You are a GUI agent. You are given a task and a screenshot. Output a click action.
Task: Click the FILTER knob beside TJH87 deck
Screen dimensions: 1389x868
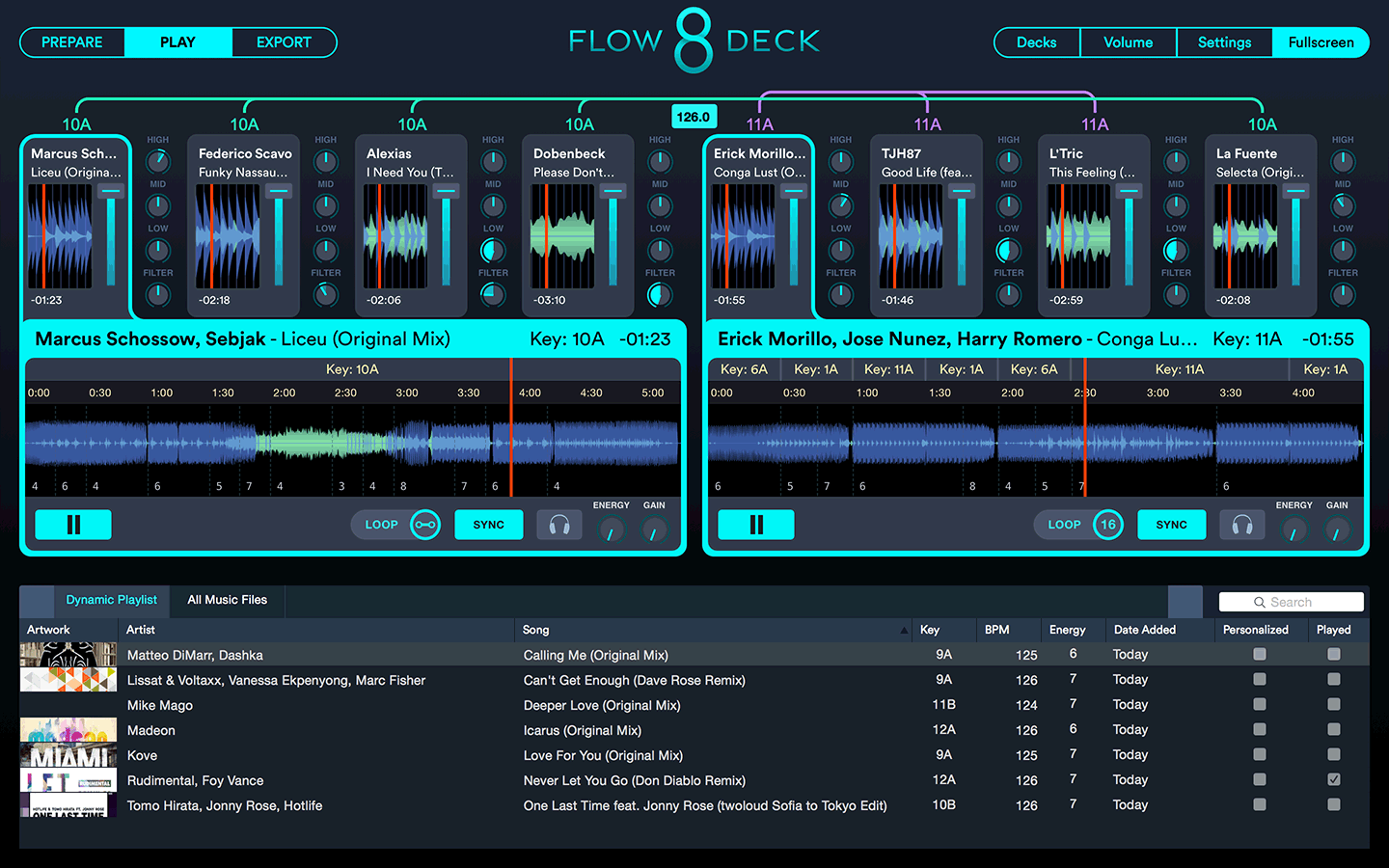(x=1009, y=294)
